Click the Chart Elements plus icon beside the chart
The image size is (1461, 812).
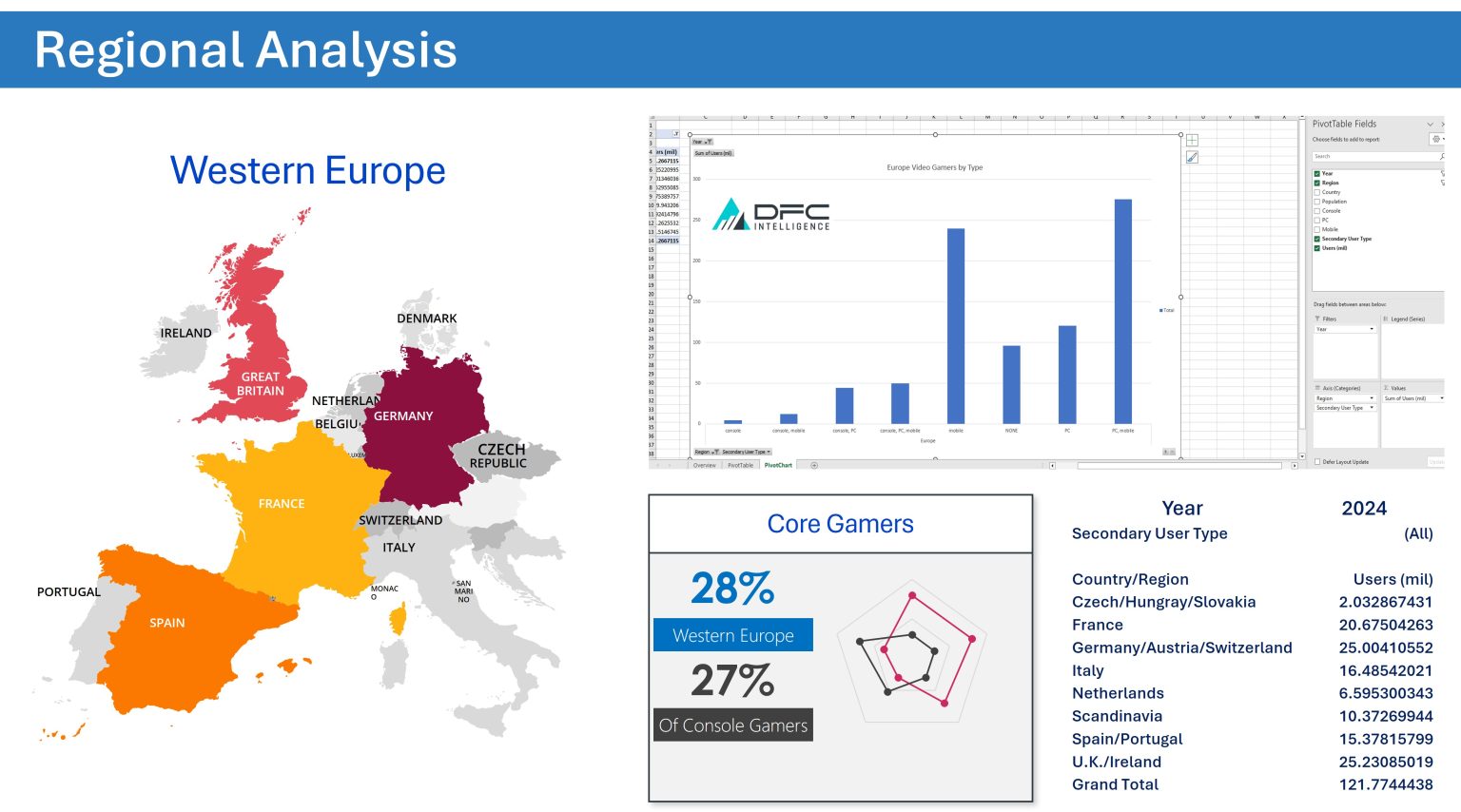(x=1192, y=141)
